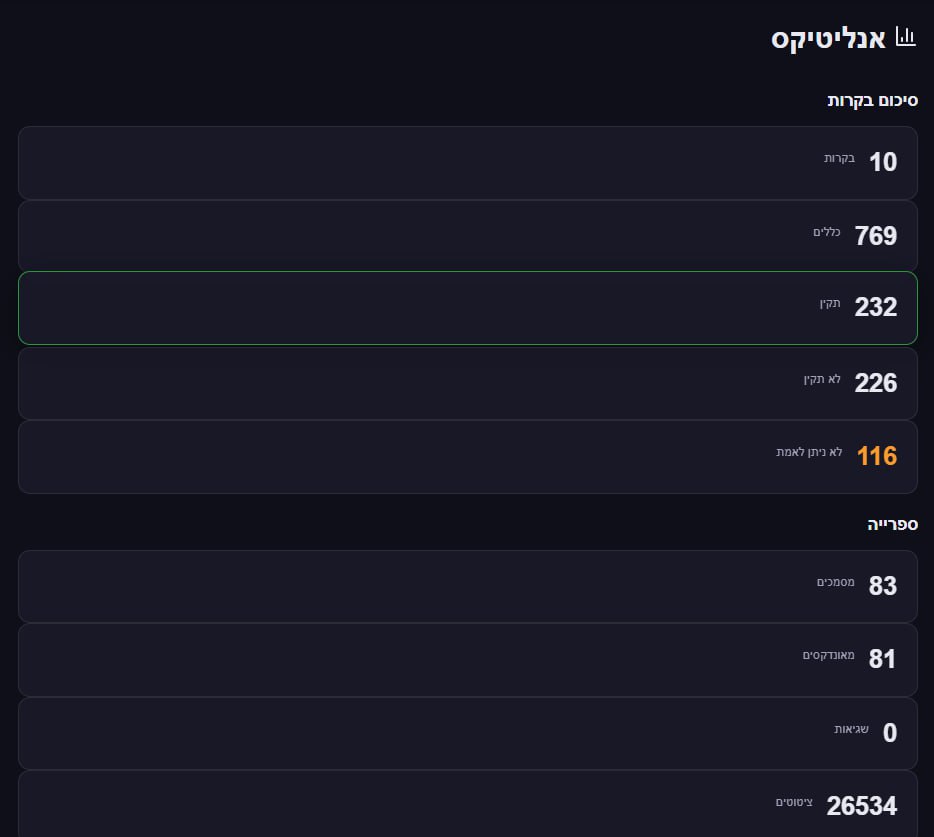Click the אנליטיקס page title
Viewport: 934px width, 837px height.
[828, 39]
